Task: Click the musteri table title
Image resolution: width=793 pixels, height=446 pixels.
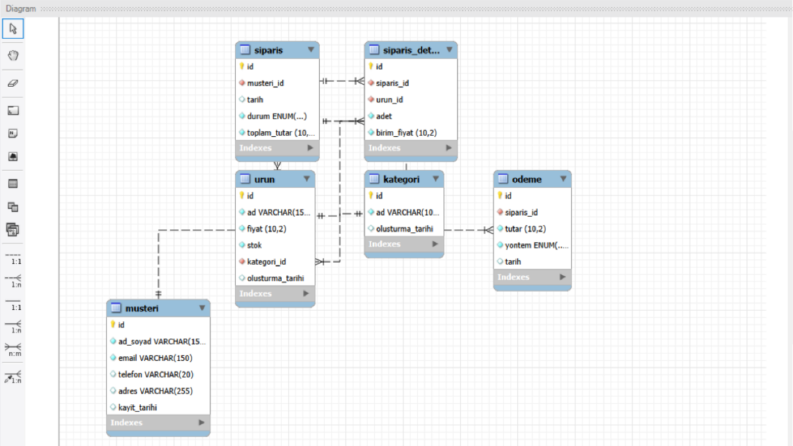Action: point(142,308)
